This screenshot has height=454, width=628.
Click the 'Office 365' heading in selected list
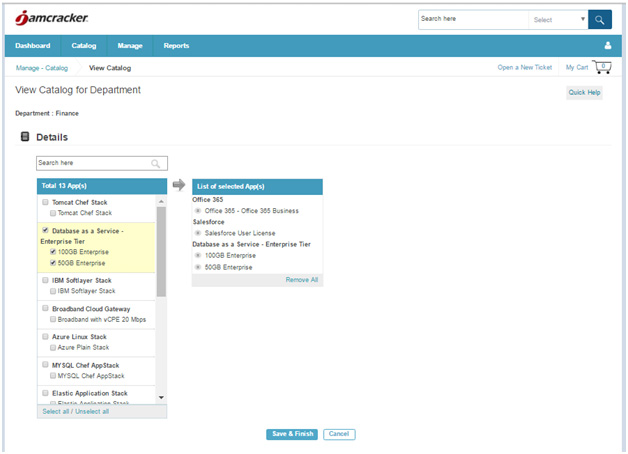(x=207, y=199)
